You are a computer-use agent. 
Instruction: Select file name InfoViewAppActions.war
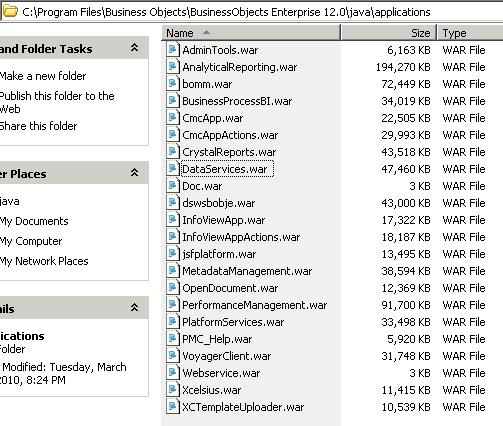coord(241,237)
